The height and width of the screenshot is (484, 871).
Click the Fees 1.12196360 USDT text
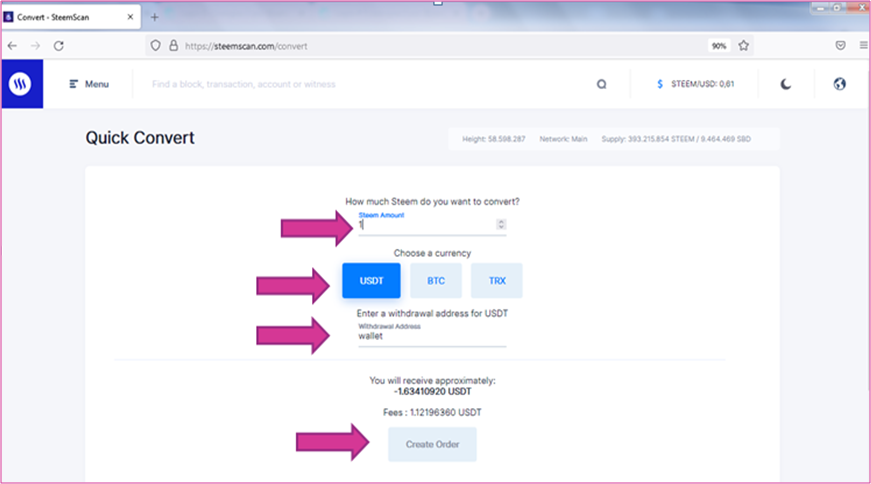(x=432, y=412)
